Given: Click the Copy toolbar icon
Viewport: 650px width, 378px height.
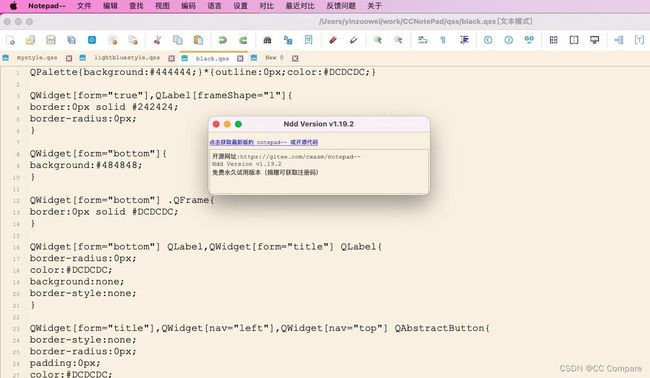Looking at the screenshot, I should (178, 40).
